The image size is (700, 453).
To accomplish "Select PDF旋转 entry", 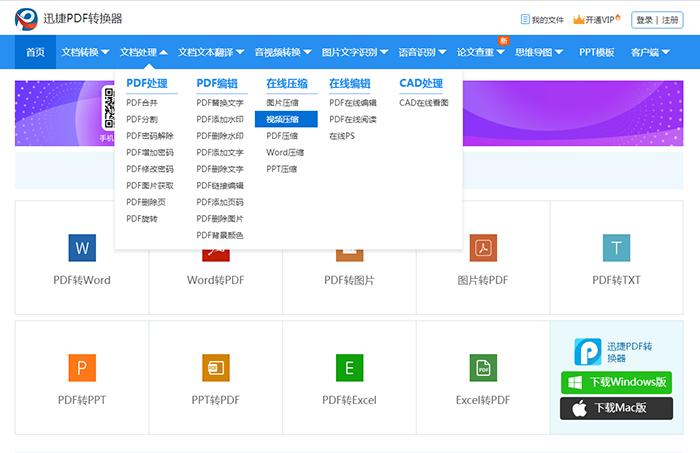I will [142, 218].
